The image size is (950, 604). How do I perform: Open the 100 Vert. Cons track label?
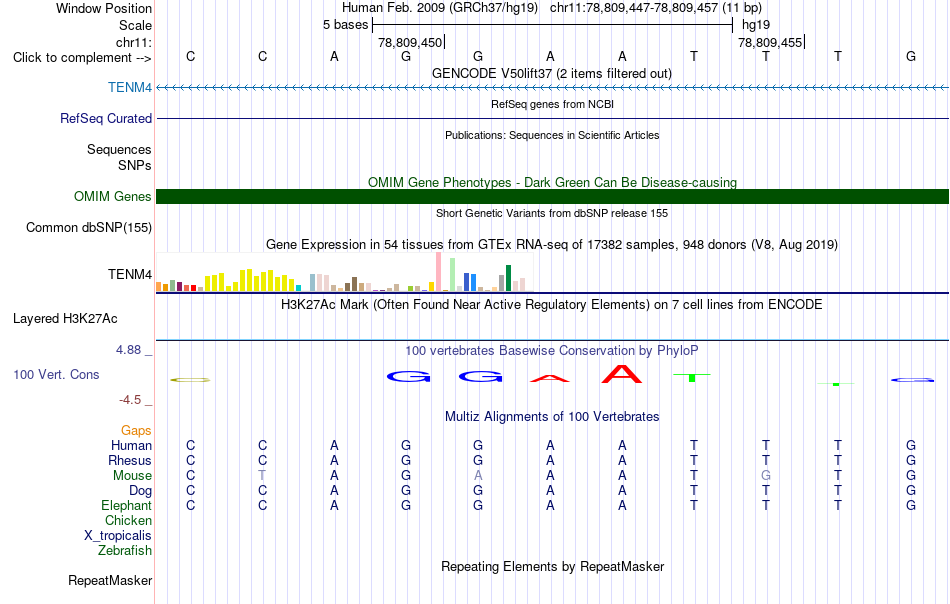click(x=56, y=374)
